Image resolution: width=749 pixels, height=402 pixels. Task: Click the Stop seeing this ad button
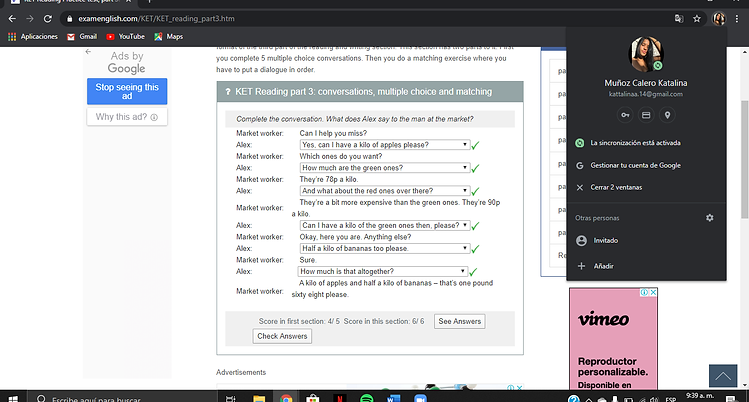coord(127,91)
